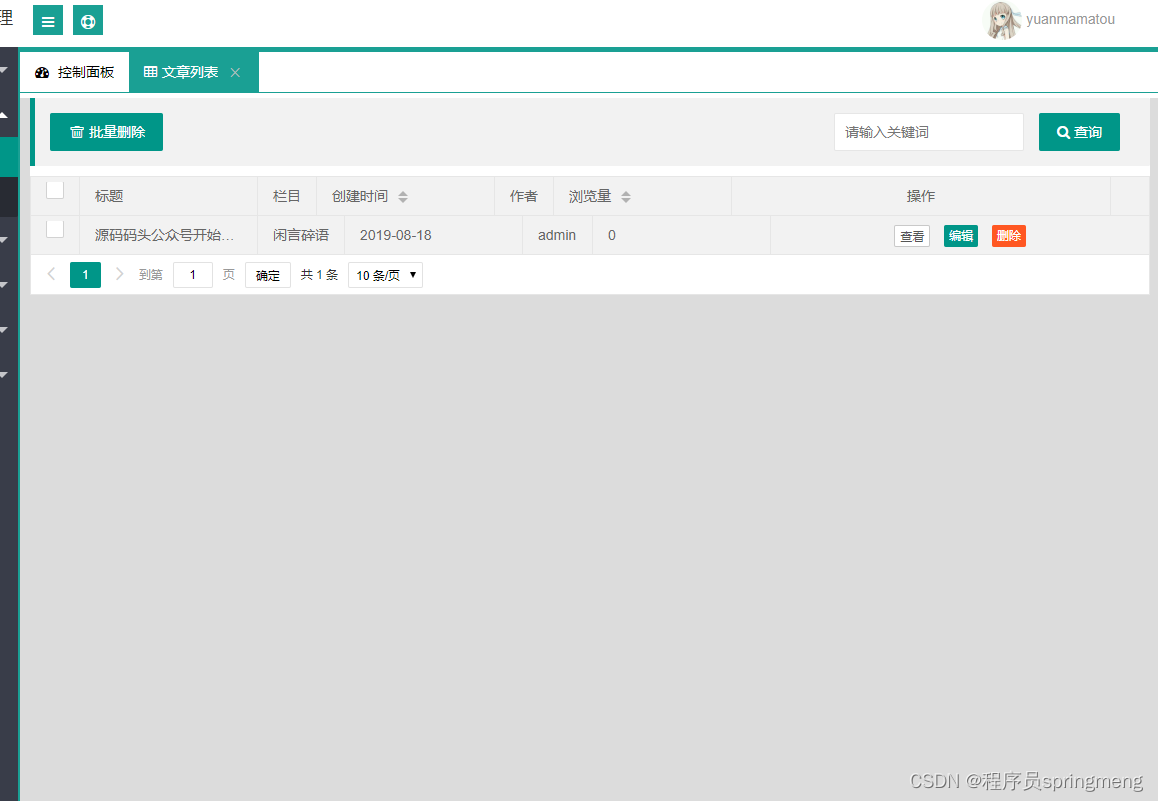Click the 作者 column header
This screenshot has height=801, width=1158.
[x=524, y=196]
